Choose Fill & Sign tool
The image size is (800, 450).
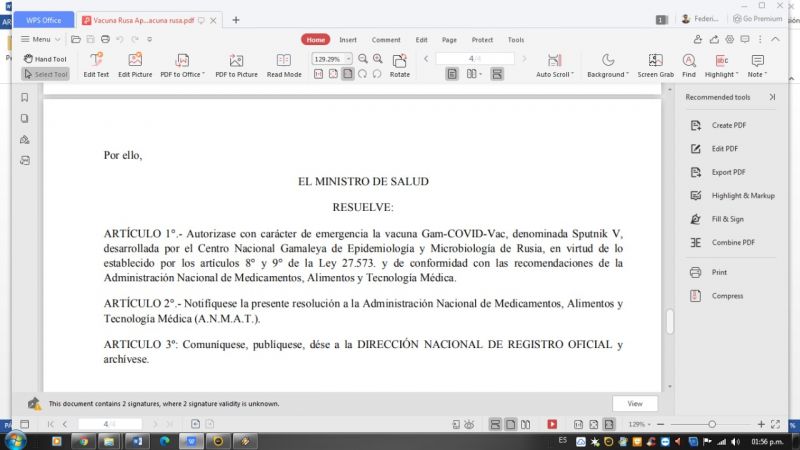pos(717,219)
